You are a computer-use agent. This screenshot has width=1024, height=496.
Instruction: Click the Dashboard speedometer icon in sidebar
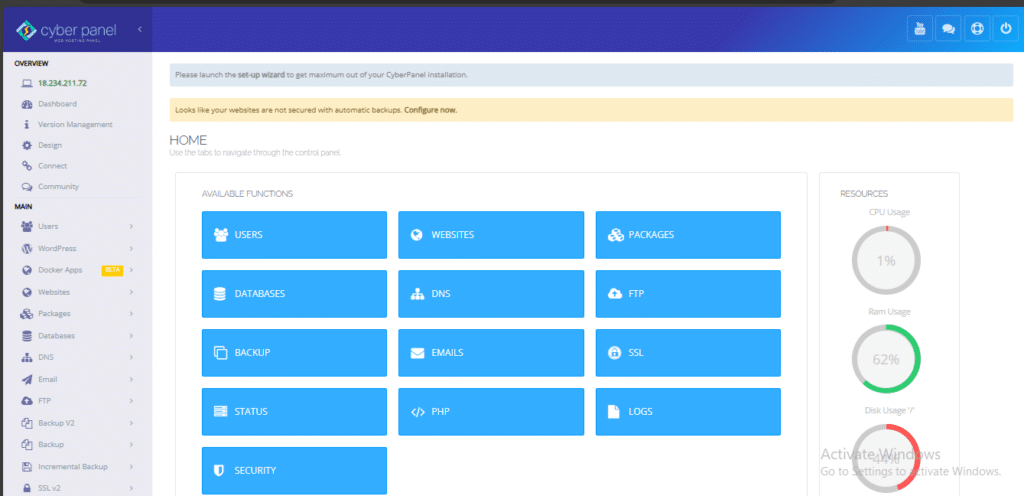coord(27,104)
